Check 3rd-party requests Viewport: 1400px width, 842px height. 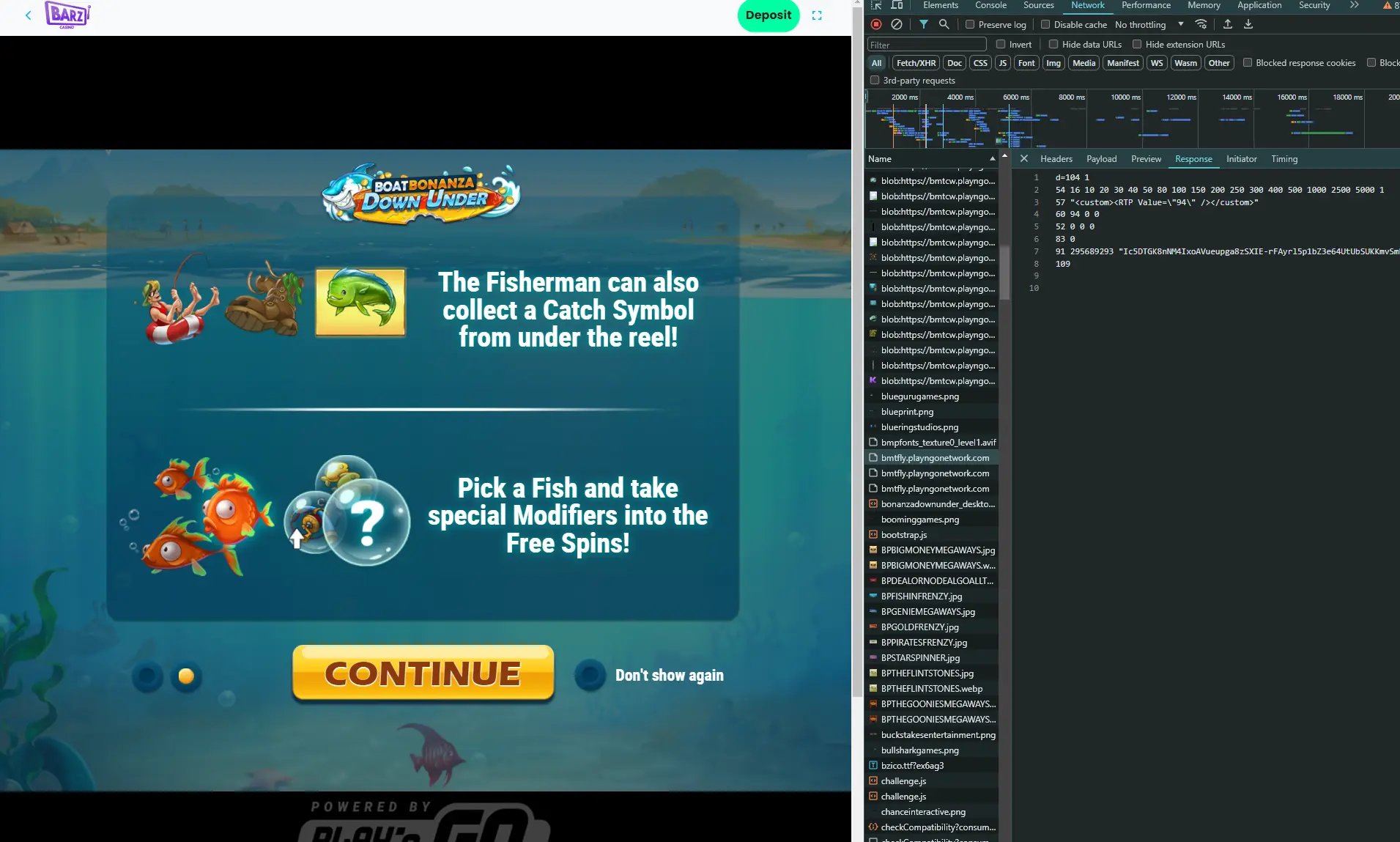pos(875,80)
